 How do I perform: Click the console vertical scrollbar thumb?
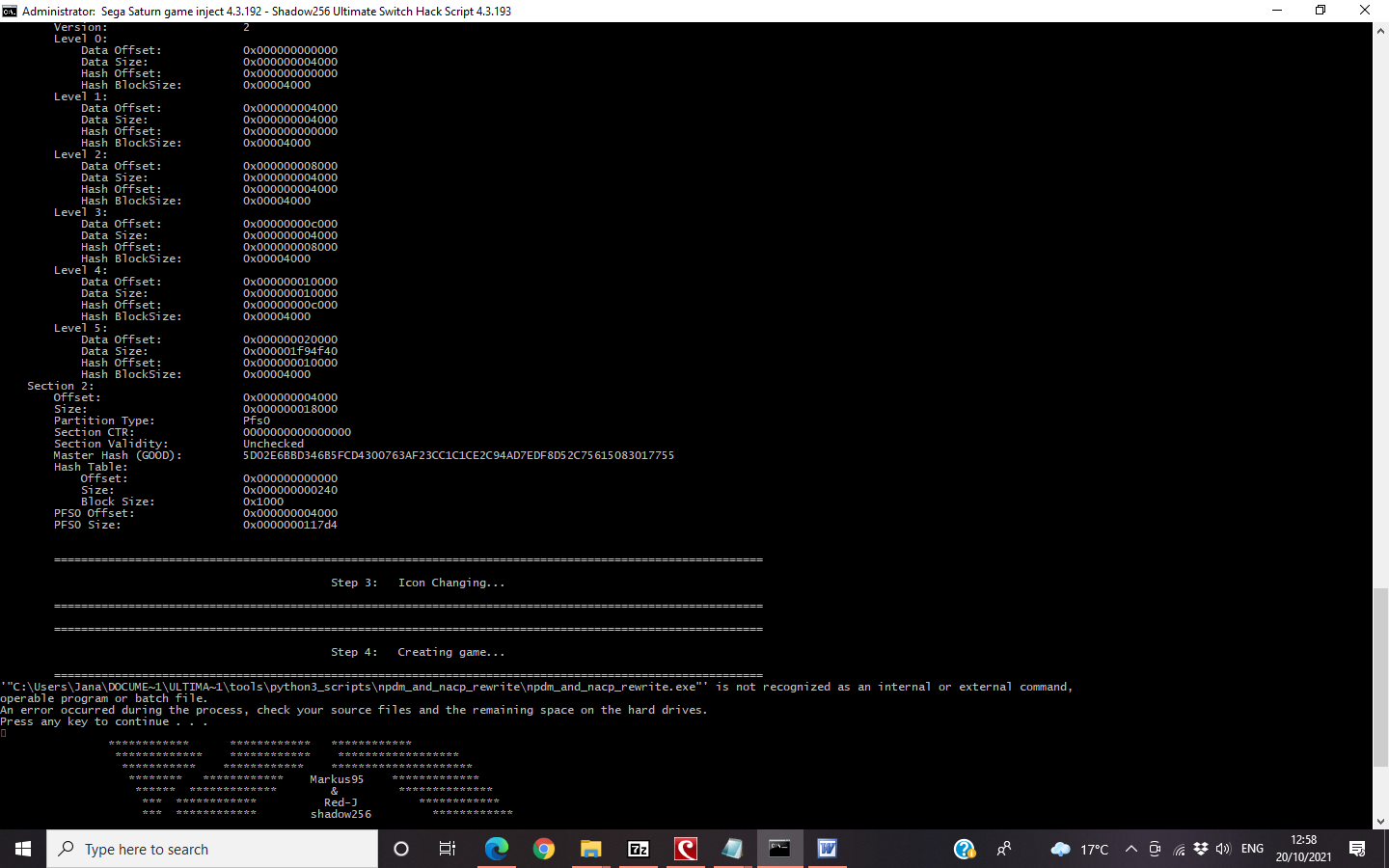point(1380,676)
